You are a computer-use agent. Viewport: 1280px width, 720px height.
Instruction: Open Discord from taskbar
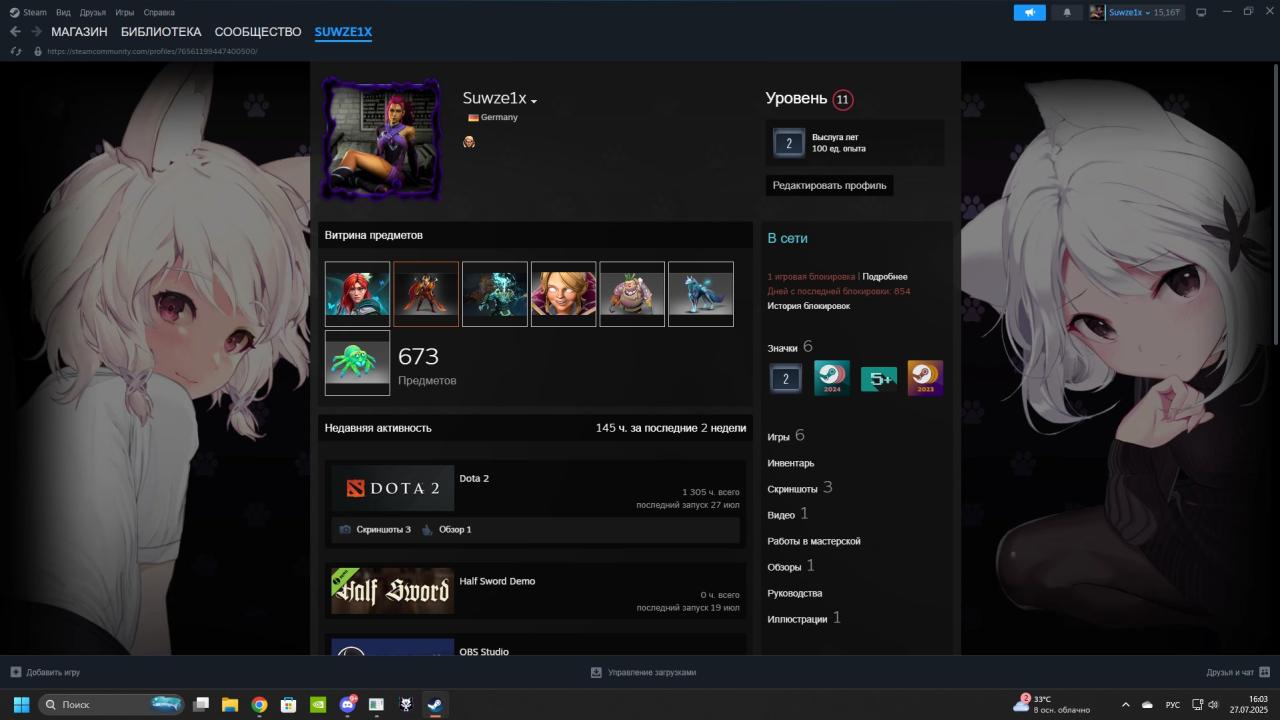pyautogui.click(x=347, y=704)
